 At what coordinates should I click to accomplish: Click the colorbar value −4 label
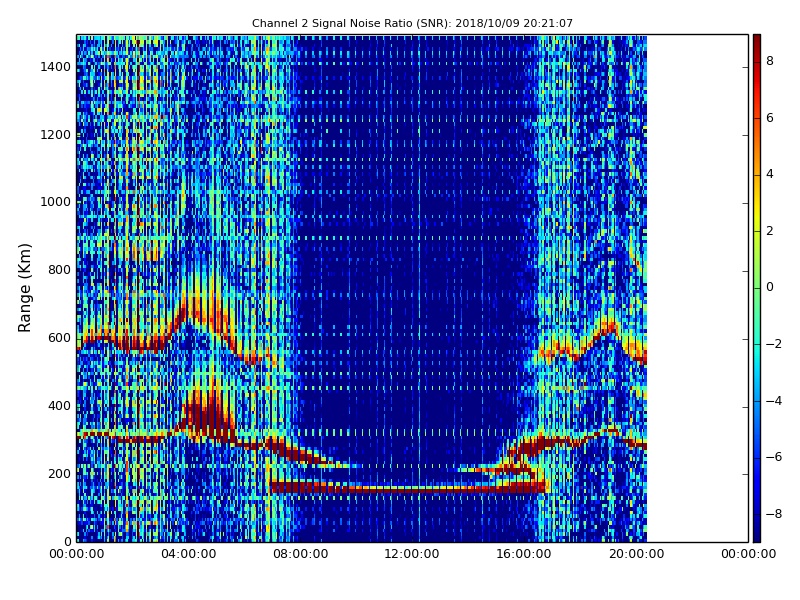pos(774,401)
